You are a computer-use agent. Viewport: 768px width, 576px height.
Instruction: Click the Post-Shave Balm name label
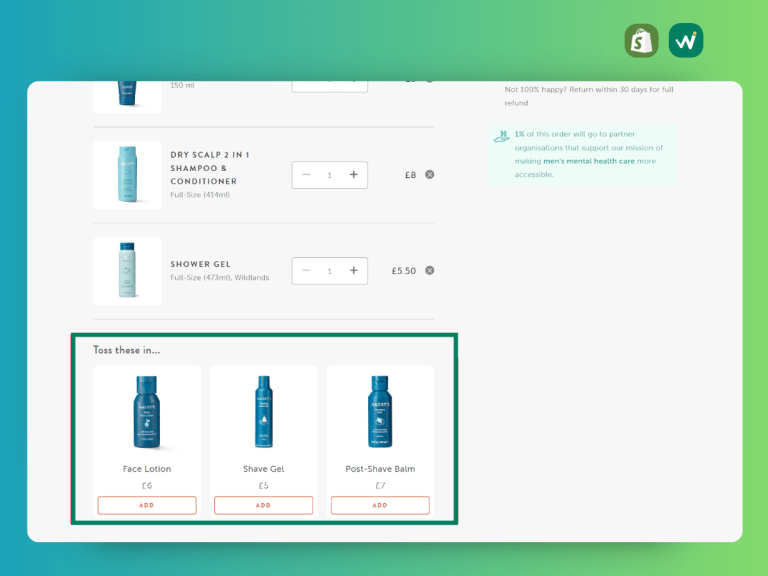pyautogui.click(x=380, y=469)
